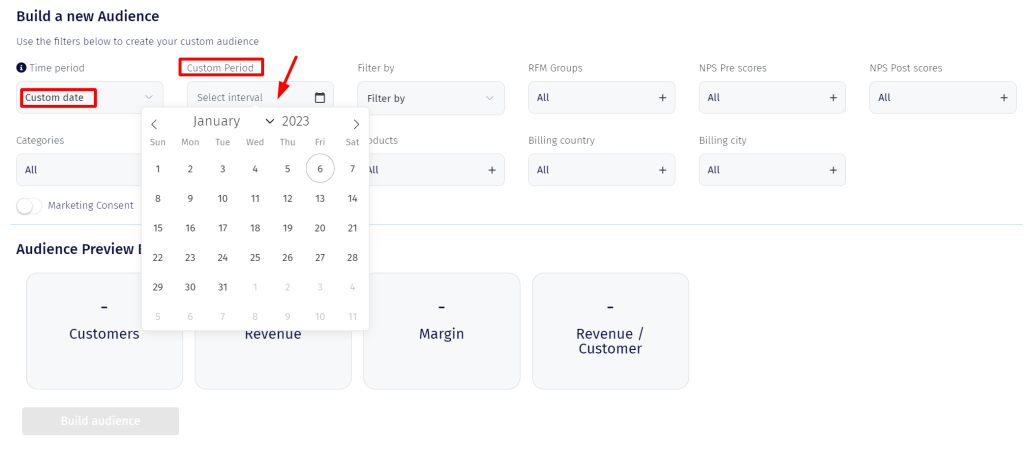1024x449 pixels.
Task: Select January 6 in the calendar
Action: click(x=320, y=170)
